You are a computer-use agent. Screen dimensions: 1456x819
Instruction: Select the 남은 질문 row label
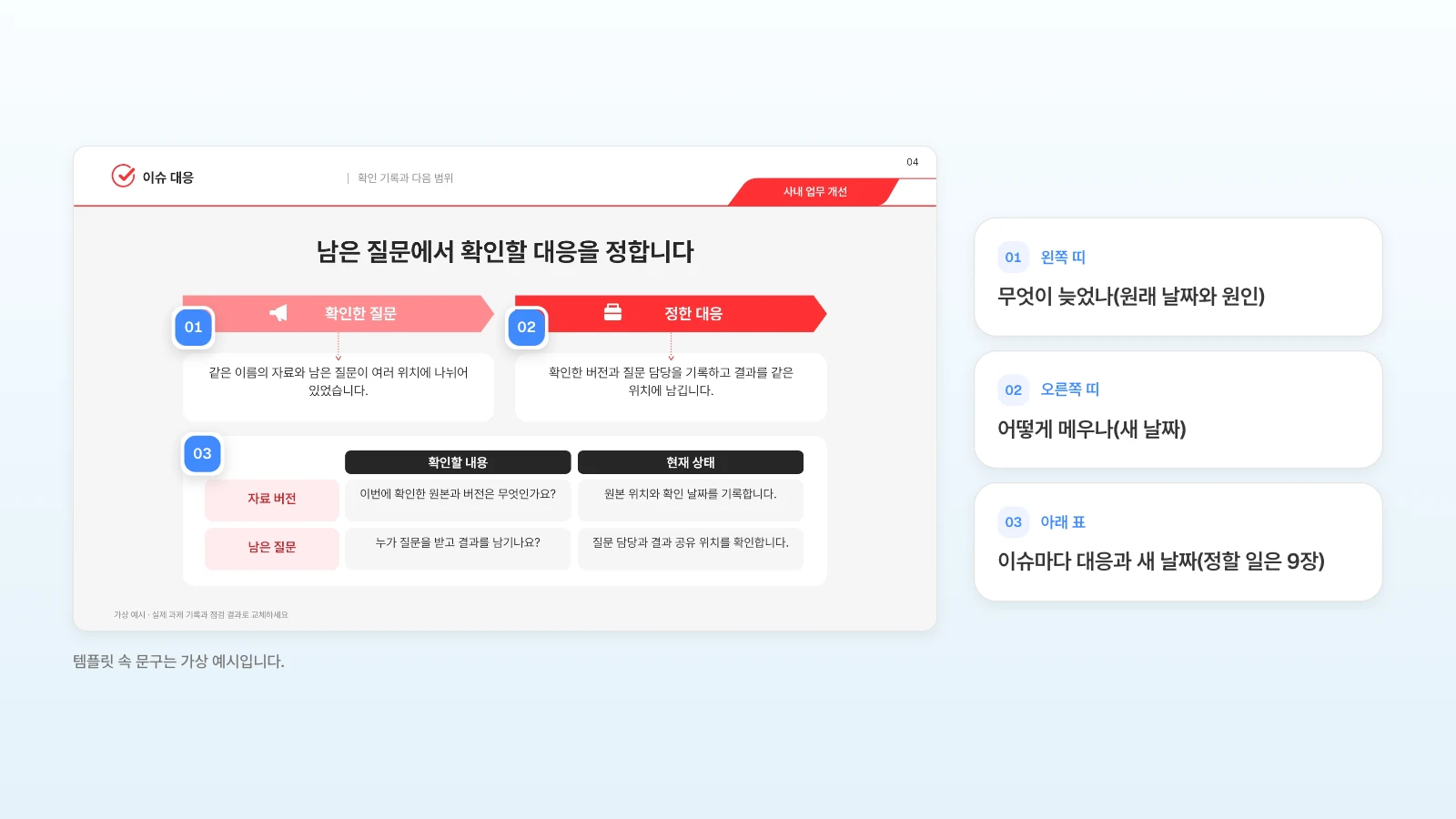[x=272, y=547]
